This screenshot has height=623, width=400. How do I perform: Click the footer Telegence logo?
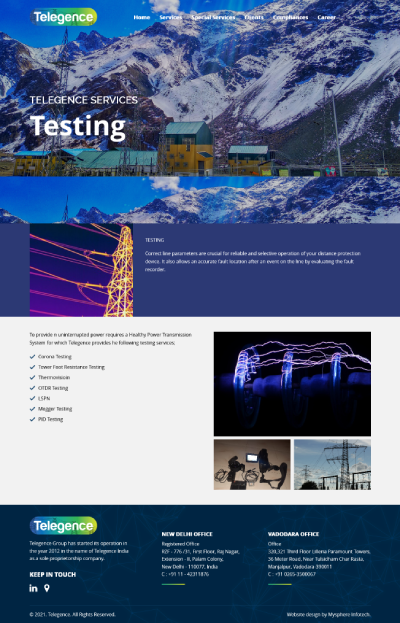[64, 526]
